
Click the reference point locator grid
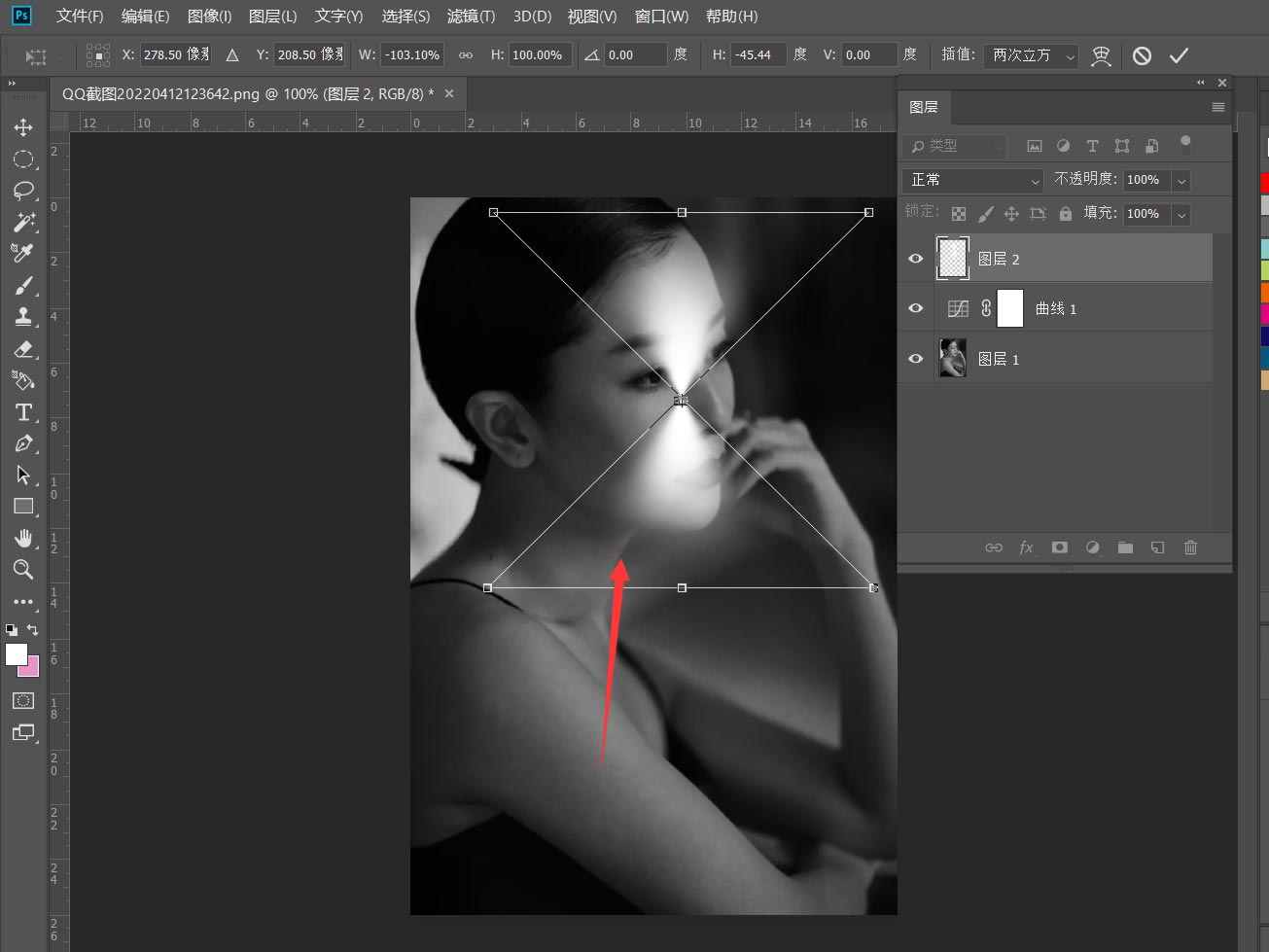[98, 55]
